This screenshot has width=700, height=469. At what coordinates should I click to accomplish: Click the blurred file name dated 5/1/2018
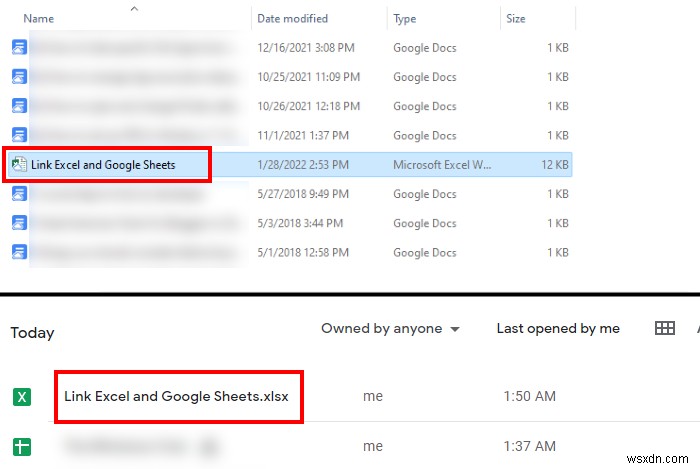pyautogui.click(x=134, y=253)
